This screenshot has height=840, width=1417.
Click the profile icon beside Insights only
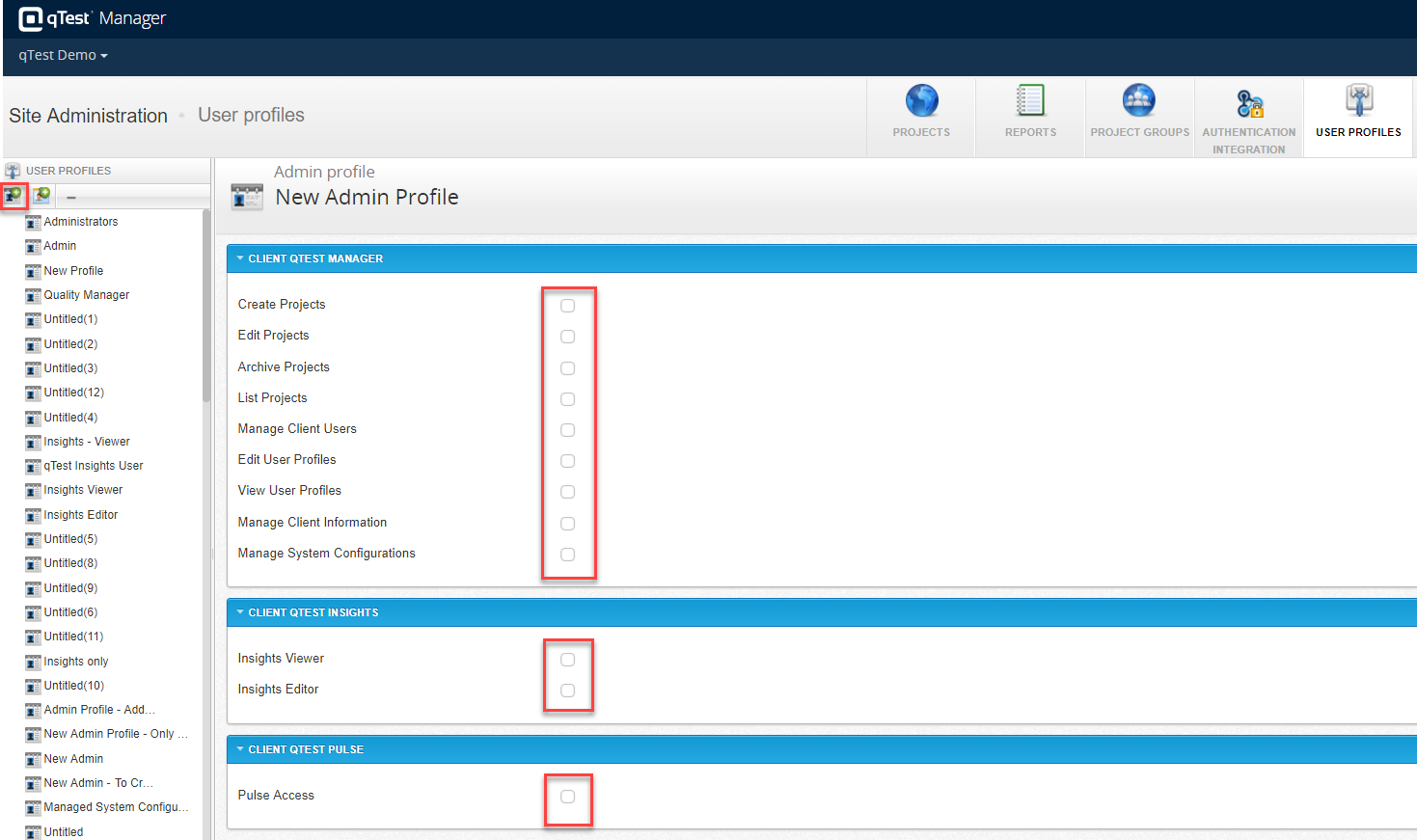33,663
